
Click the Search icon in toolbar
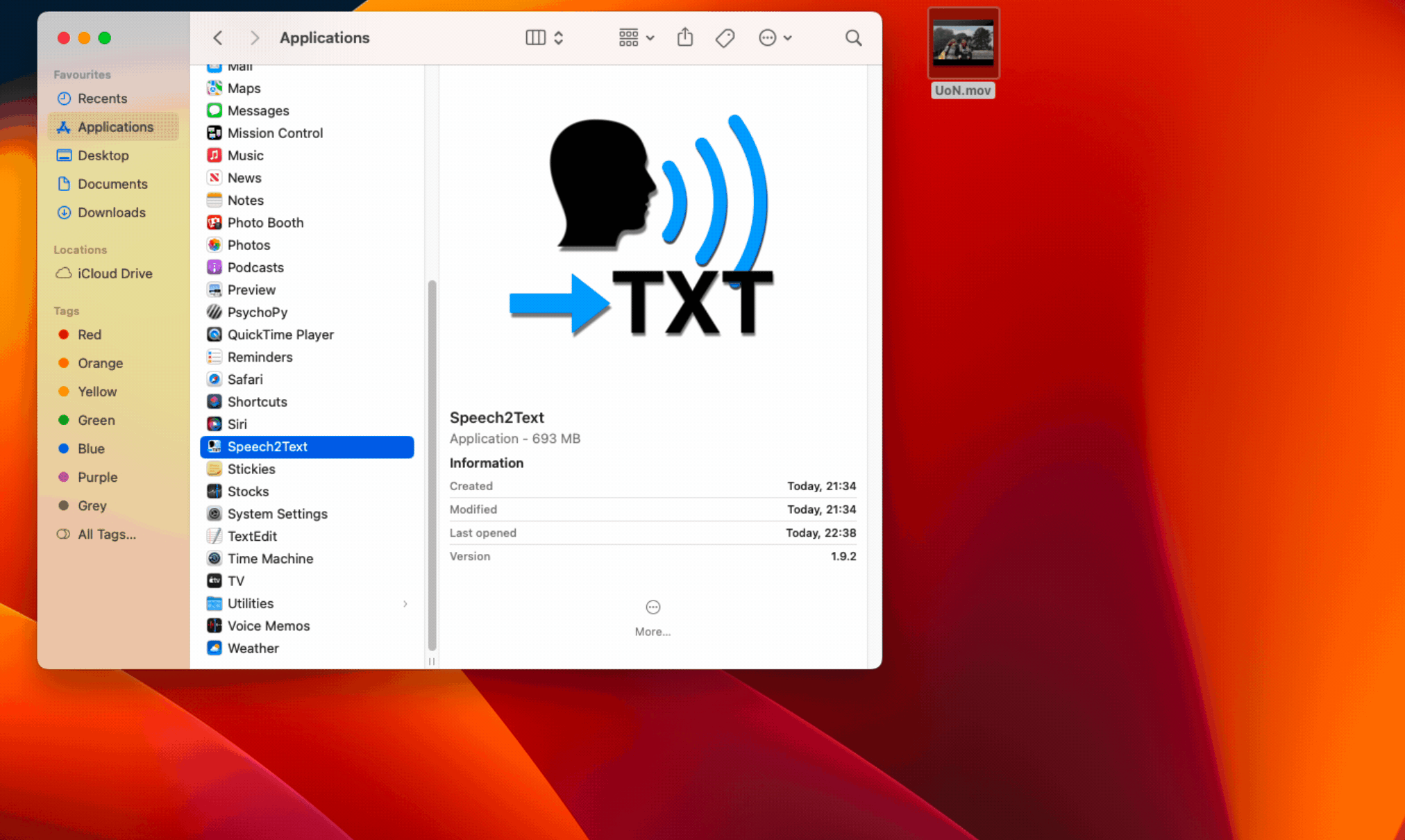point(854,37)
